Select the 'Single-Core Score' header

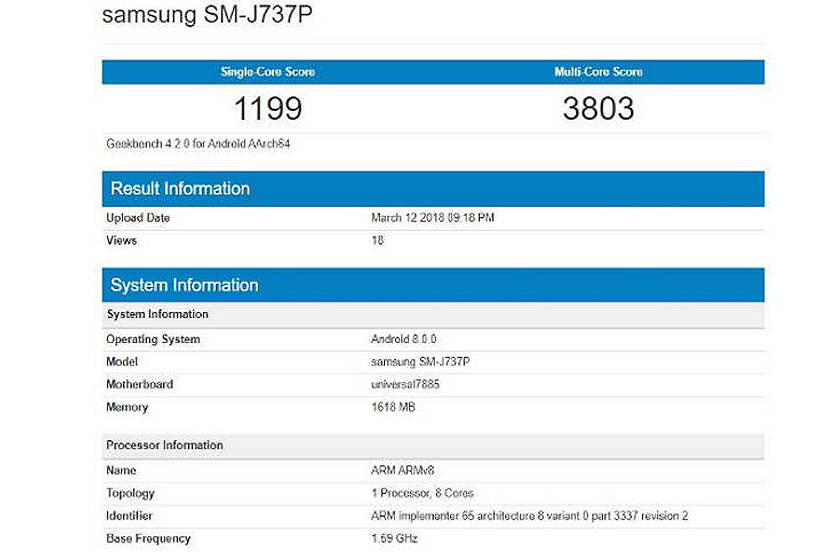267,72
